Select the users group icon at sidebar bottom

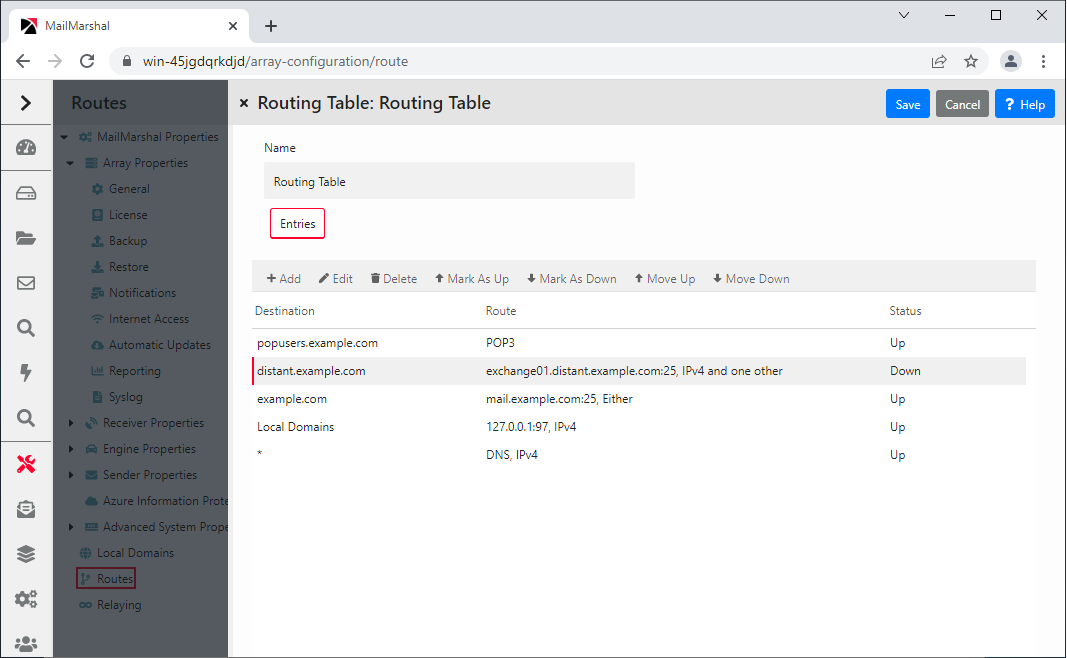(x=26, y=643)
